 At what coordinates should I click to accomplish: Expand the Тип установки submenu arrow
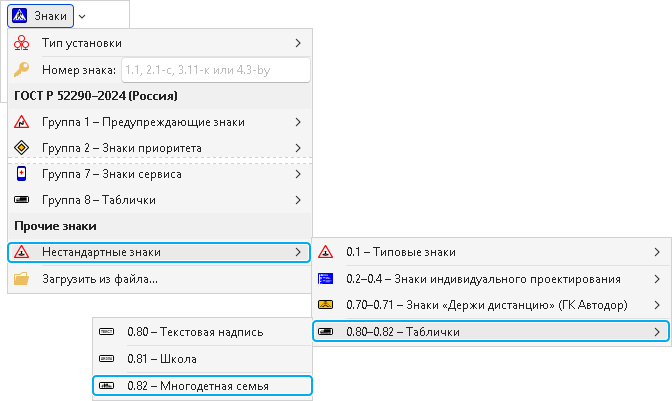pyautogui.click(x=298, y=43)
